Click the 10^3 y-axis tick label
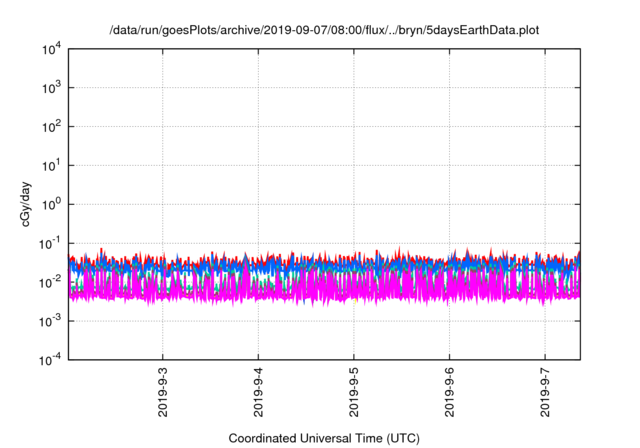The image size is (640, 448). pyautogui.click(x=52, y=88)
